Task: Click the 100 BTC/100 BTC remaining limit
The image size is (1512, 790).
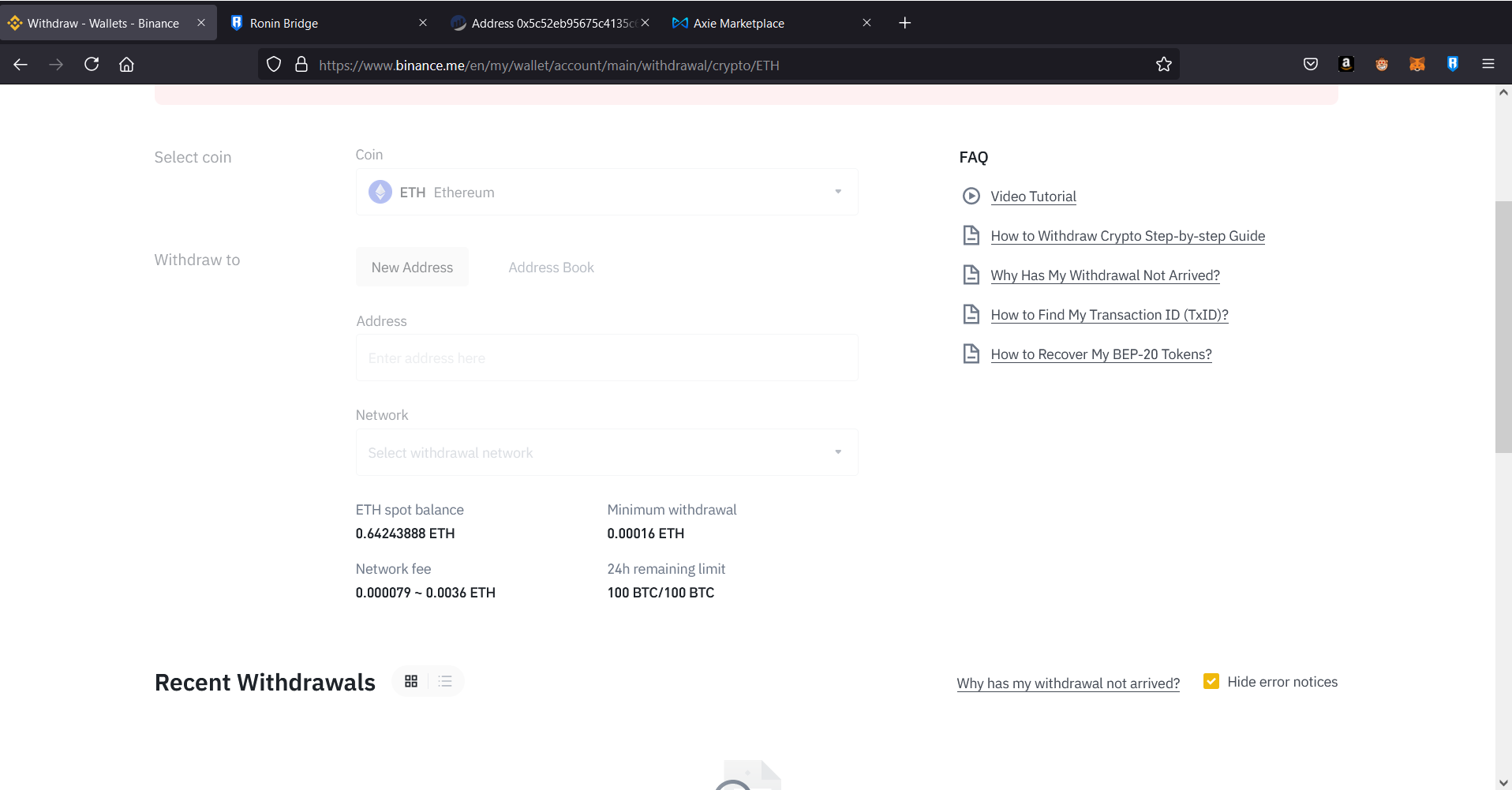Action: [x=661, y=592]
